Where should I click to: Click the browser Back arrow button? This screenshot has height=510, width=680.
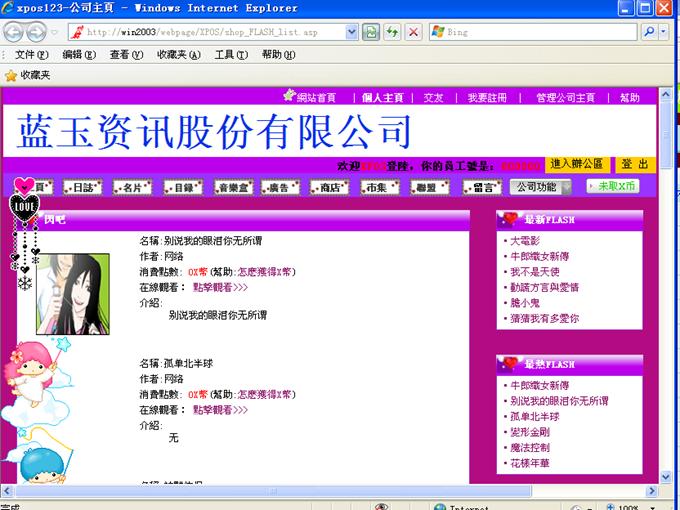pyautogui.click(x=17, y=32)
